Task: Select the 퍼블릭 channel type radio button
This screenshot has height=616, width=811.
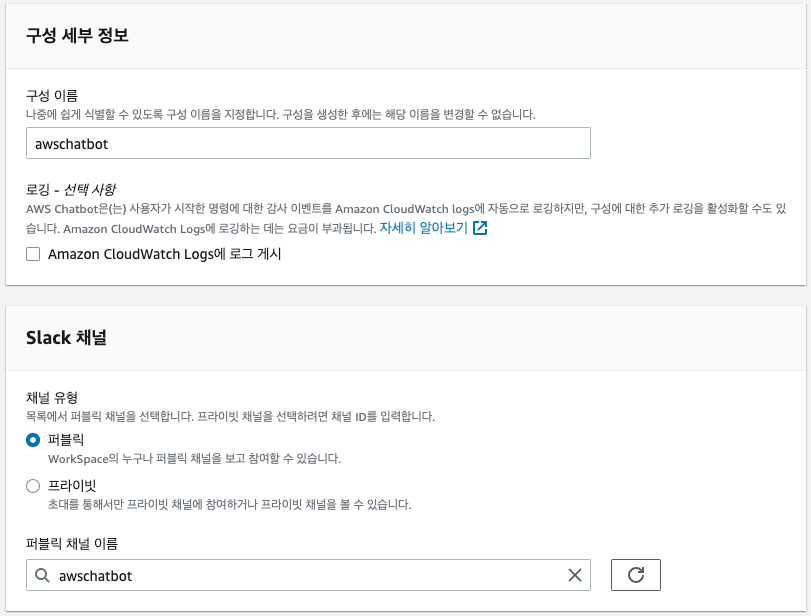Action: [33, 440]
